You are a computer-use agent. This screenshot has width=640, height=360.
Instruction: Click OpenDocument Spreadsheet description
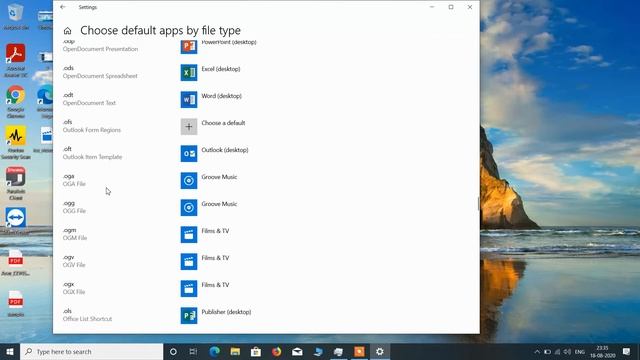click(100, 76)
